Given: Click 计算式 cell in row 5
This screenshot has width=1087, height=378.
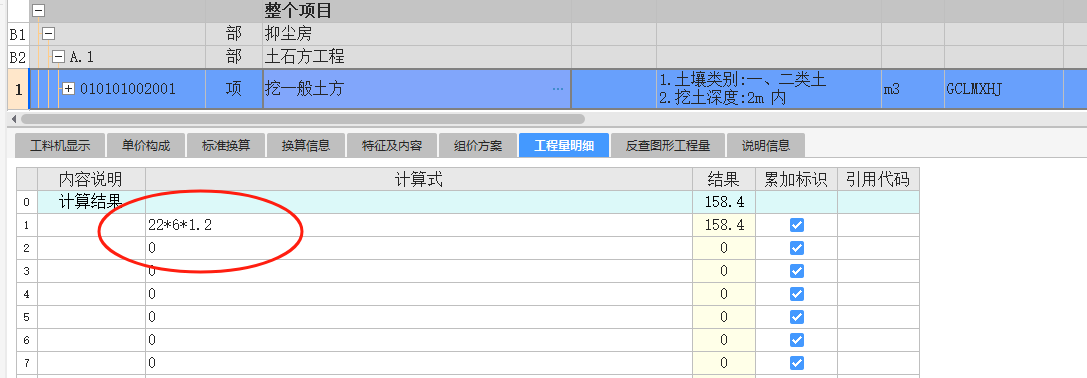Looking at the screenshot, I should [x=419, y=317].
